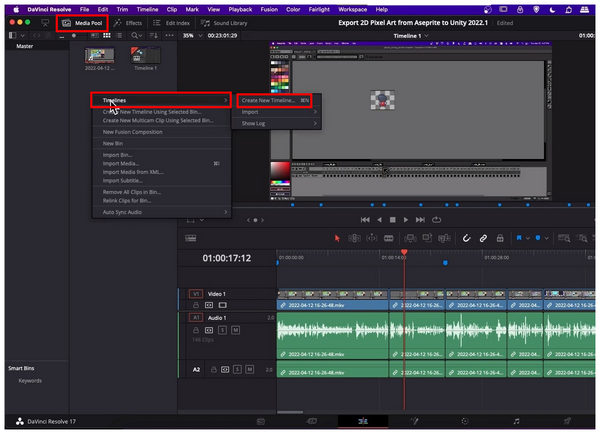Solo the Audio 1 track
Screen dimensions: 600x434
(222, 330)
